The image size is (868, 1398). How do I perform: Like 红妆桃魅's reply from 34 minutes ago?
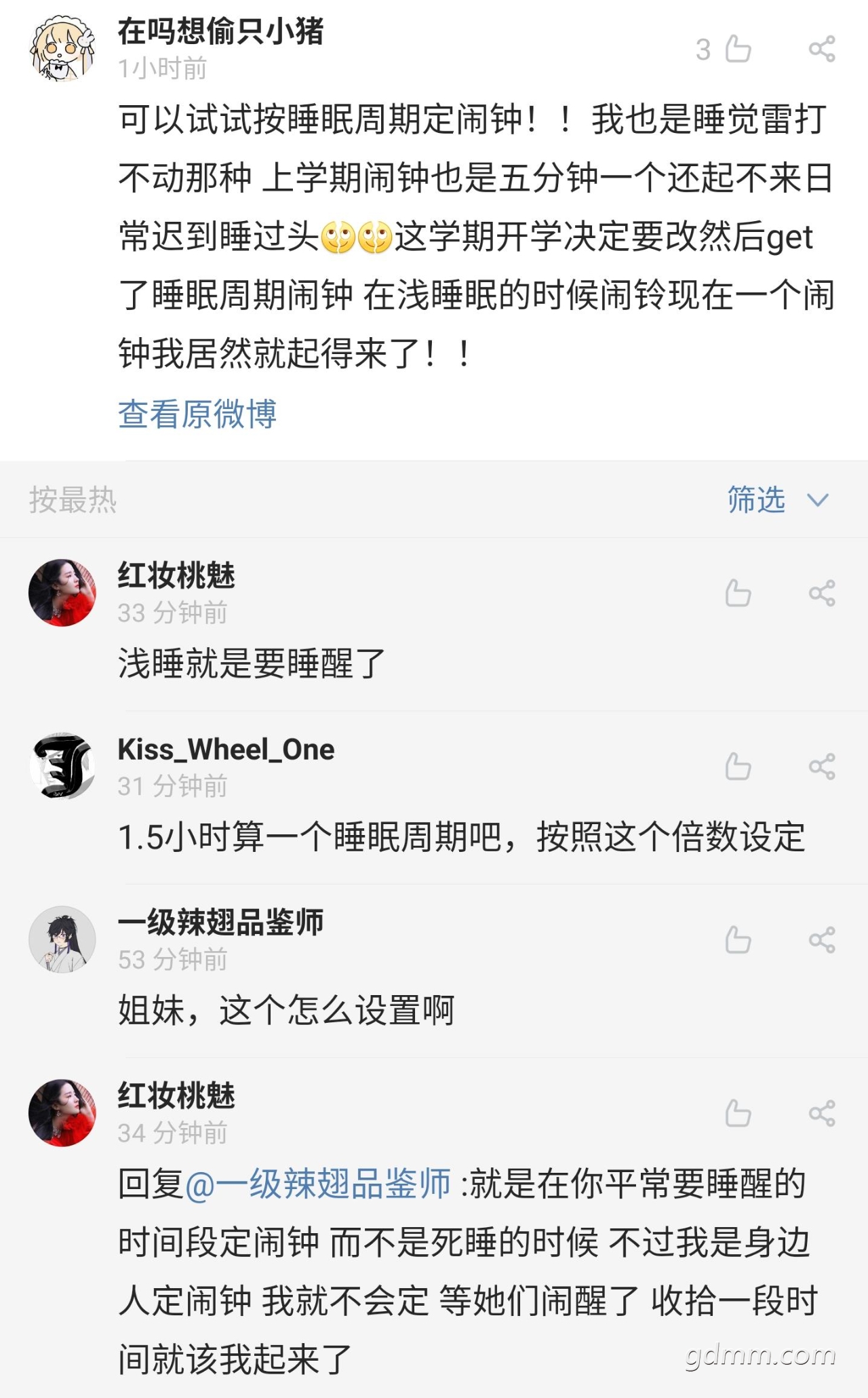click(x=738, y=1114)
